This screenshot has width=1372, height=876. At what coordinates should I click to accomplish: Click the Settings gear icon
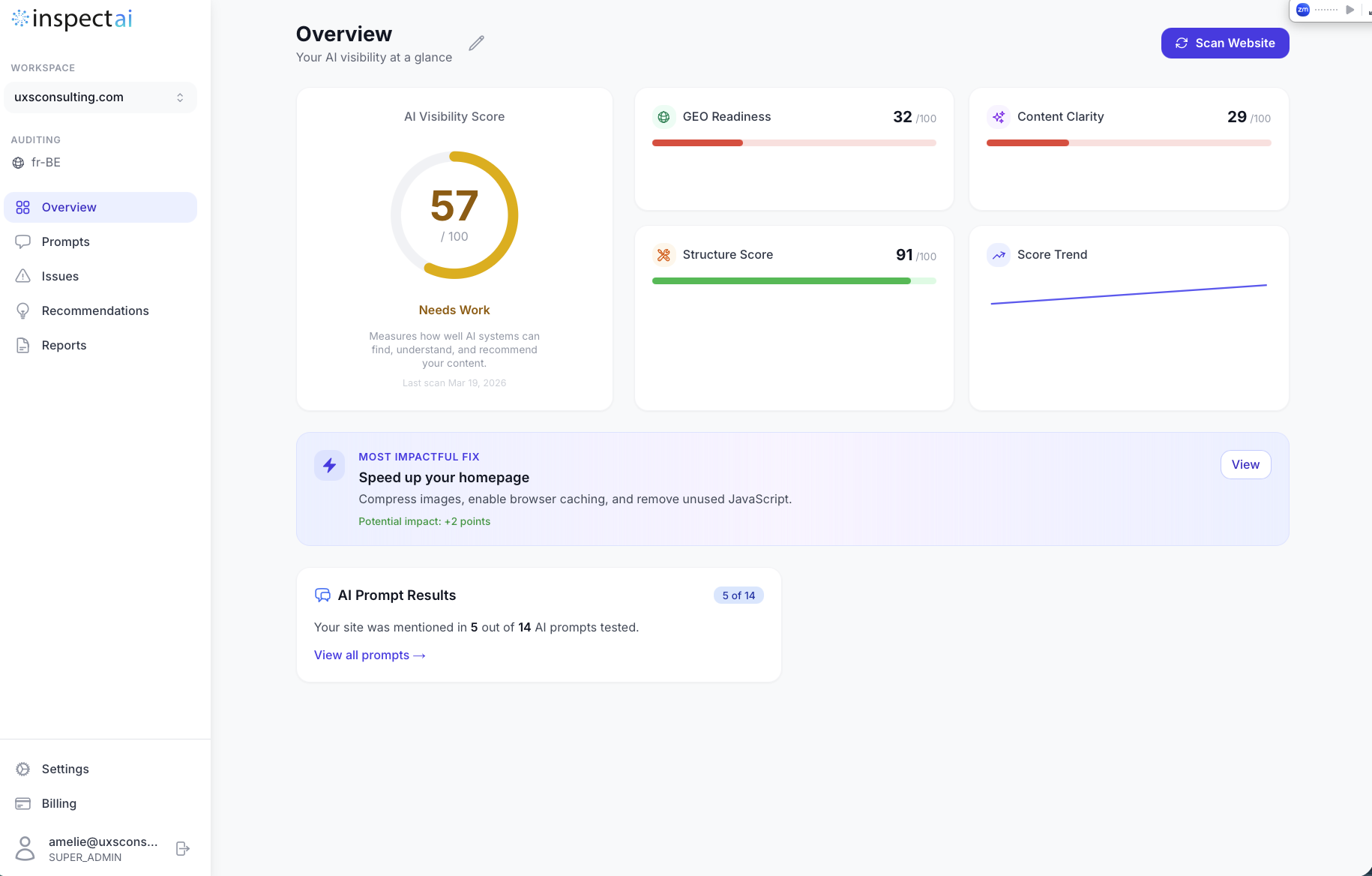click(23, 769)
